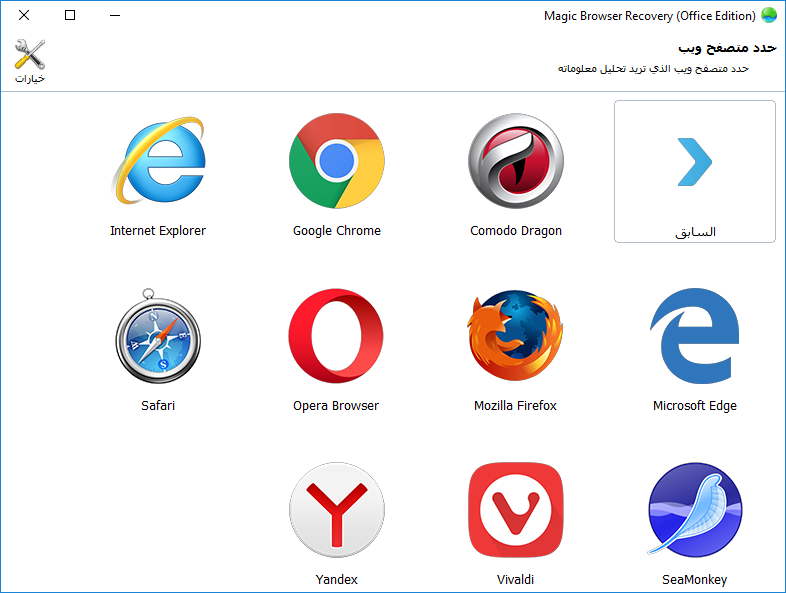Click the Comodo Dragon label text

(516, 231)
